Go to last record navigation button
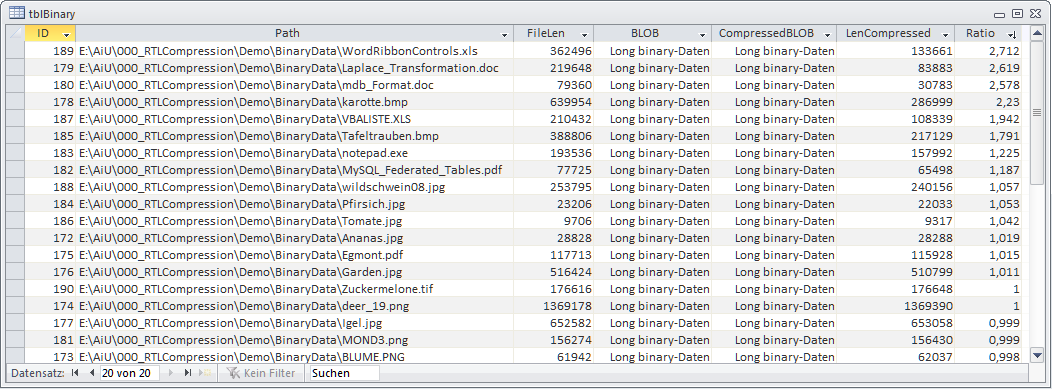This screenshot has width=1052, height=389. tap(188, 373)
